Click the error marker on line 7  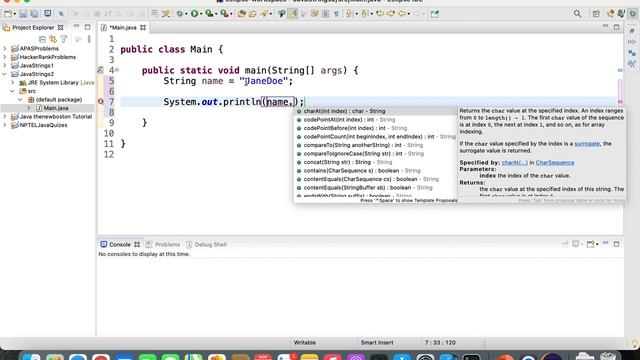point(101,102)
